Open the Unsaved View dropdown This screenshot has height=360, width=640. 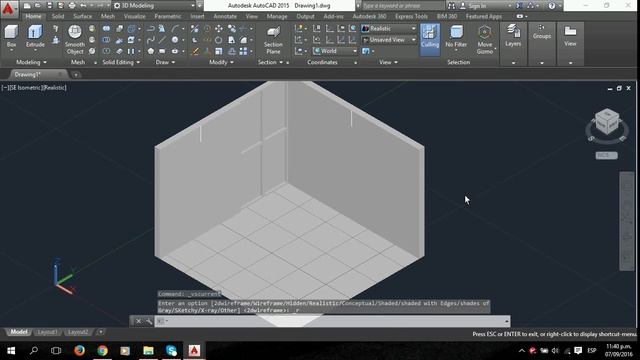389,40
